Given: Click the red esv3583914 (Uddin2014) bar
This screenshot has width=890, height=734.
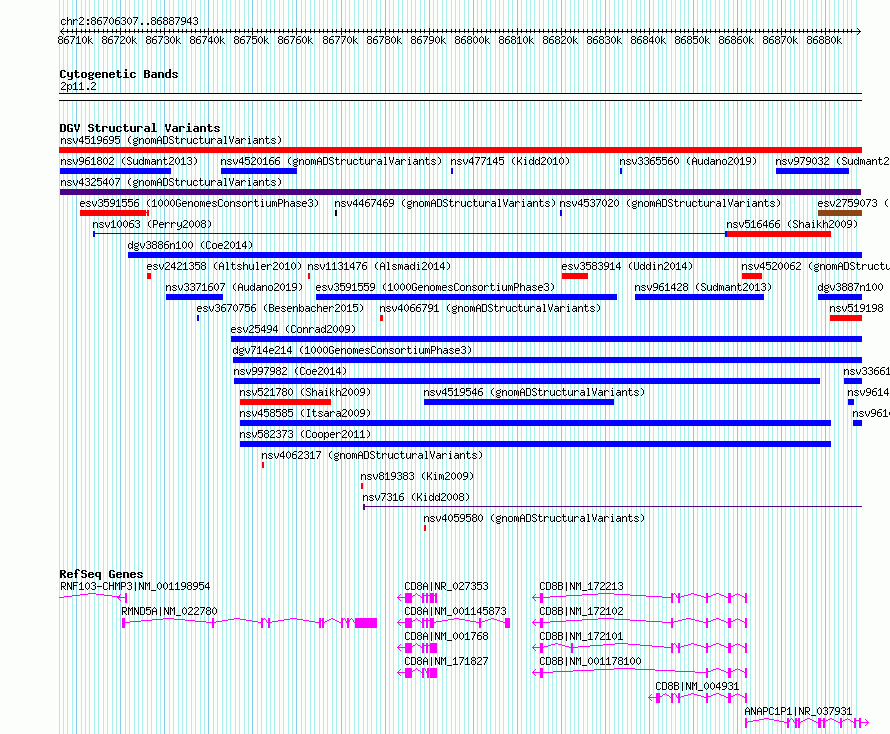Looking at the screenshot, I should pos(574,276).
